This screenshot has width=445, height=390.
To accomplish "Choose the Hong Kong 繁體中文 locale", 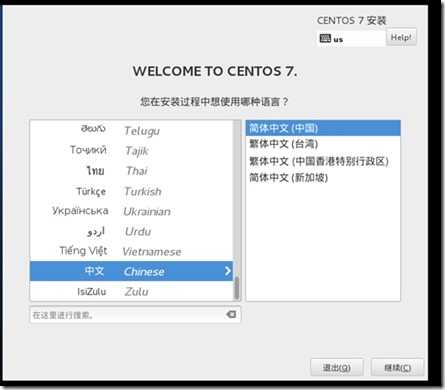I will [x=323, y=161].
